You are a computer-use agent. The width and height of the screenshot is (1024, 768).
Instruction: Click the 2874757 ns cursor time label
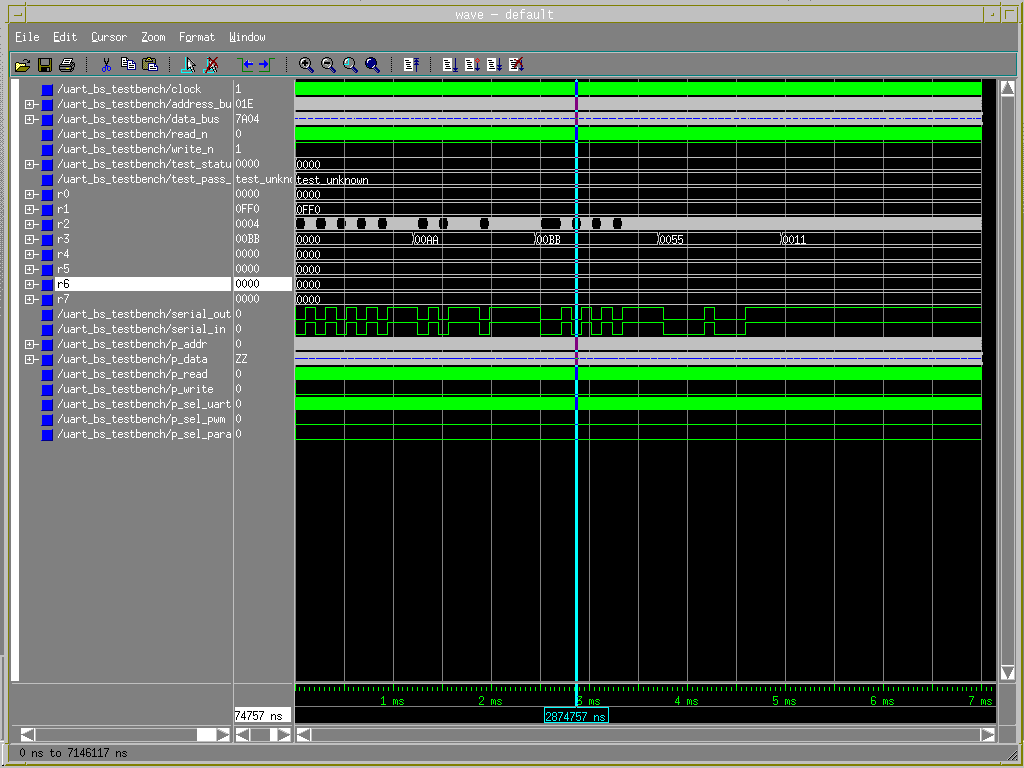(x=576, y=716)
